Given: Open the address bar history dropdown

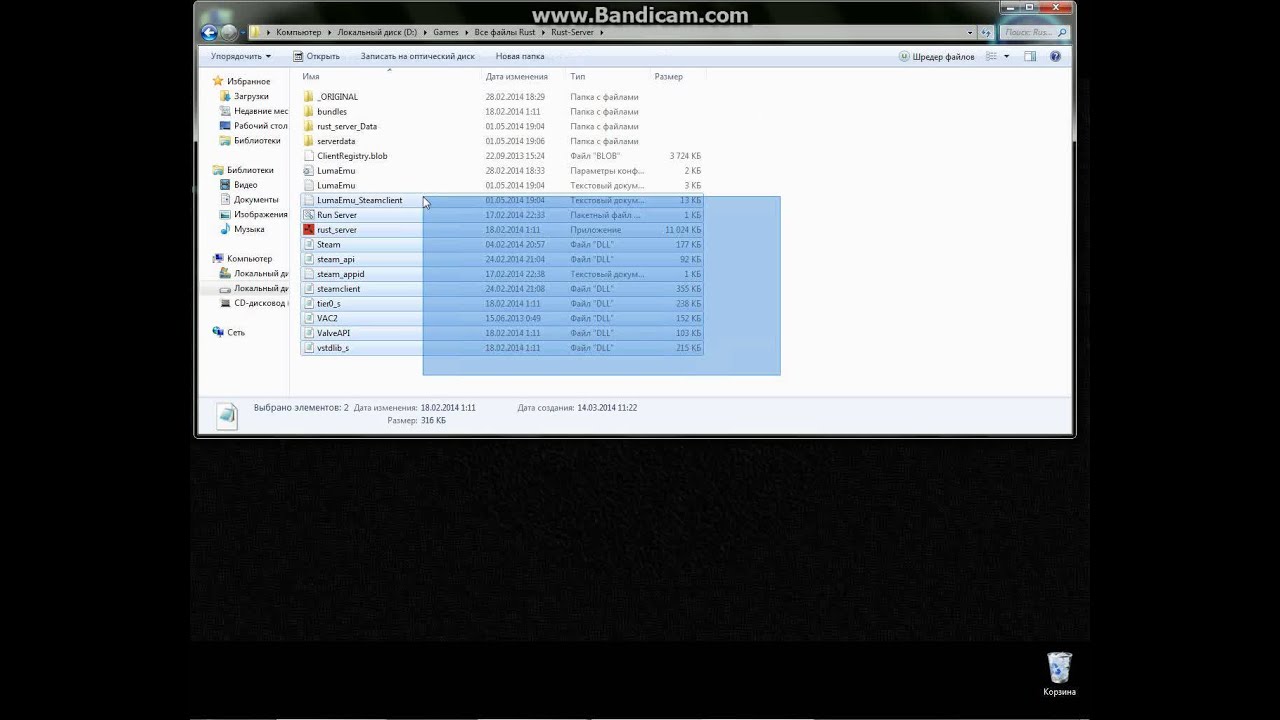Looking at the screenshot, I should point(969,32).
